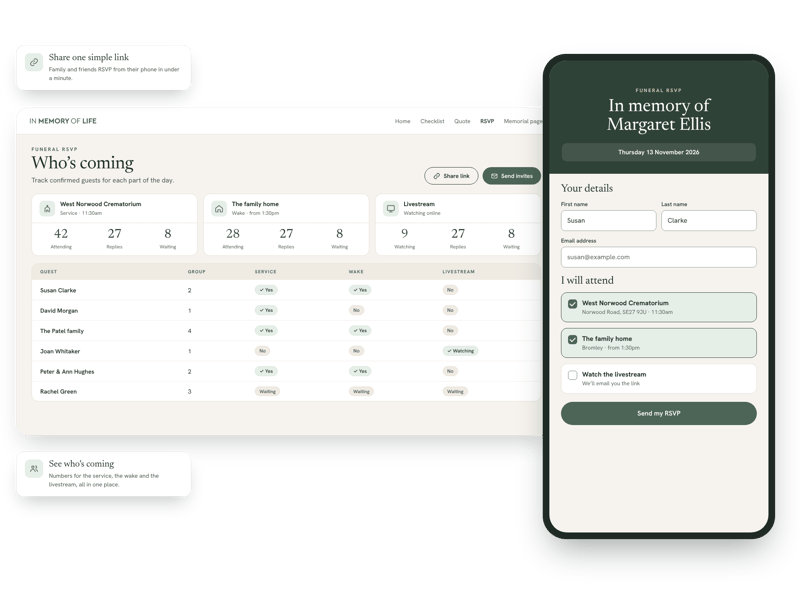Click Peter & Ann Hughes' wake Yes badge

tap(360, 372)
